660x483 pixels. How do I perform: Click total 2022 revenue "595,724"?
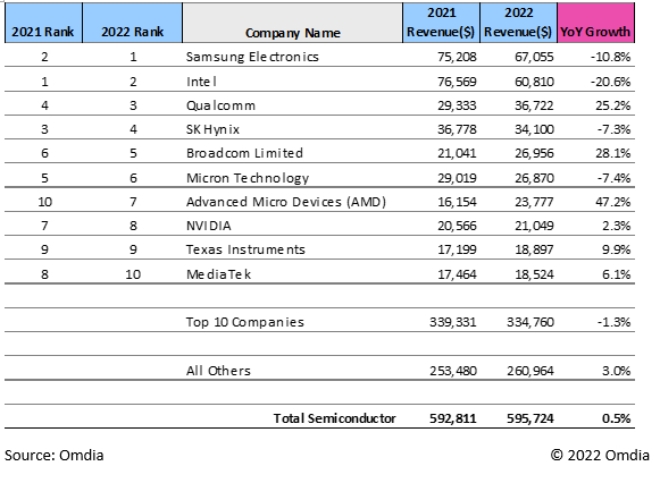pos(530,418)
